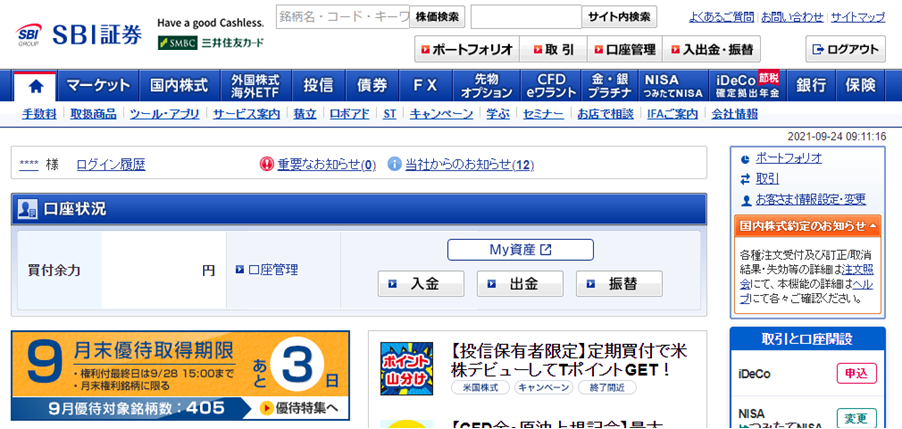The height and width of the screenshot is (429, 902).
Task: Click the top 入出金・振替 button
Action: pos(711,49)
